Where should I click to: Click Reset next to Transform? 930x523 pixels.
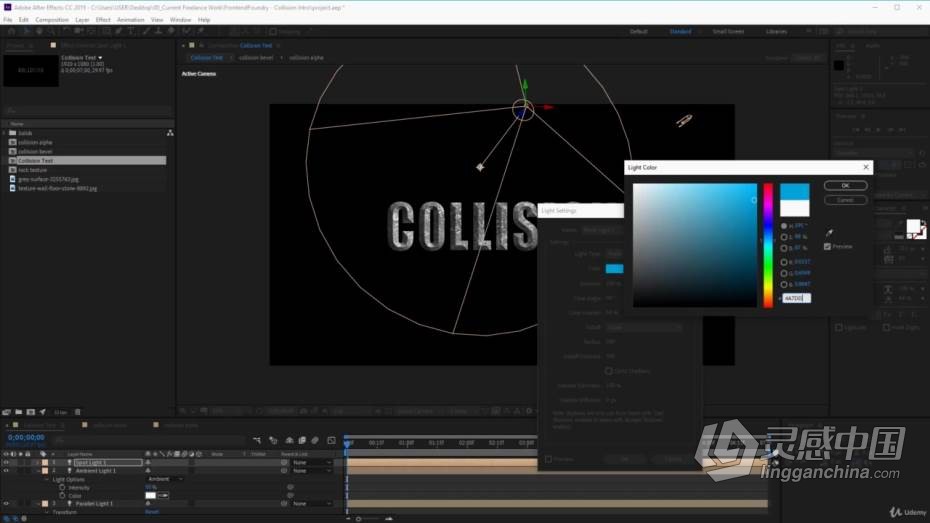click(152, 512)
